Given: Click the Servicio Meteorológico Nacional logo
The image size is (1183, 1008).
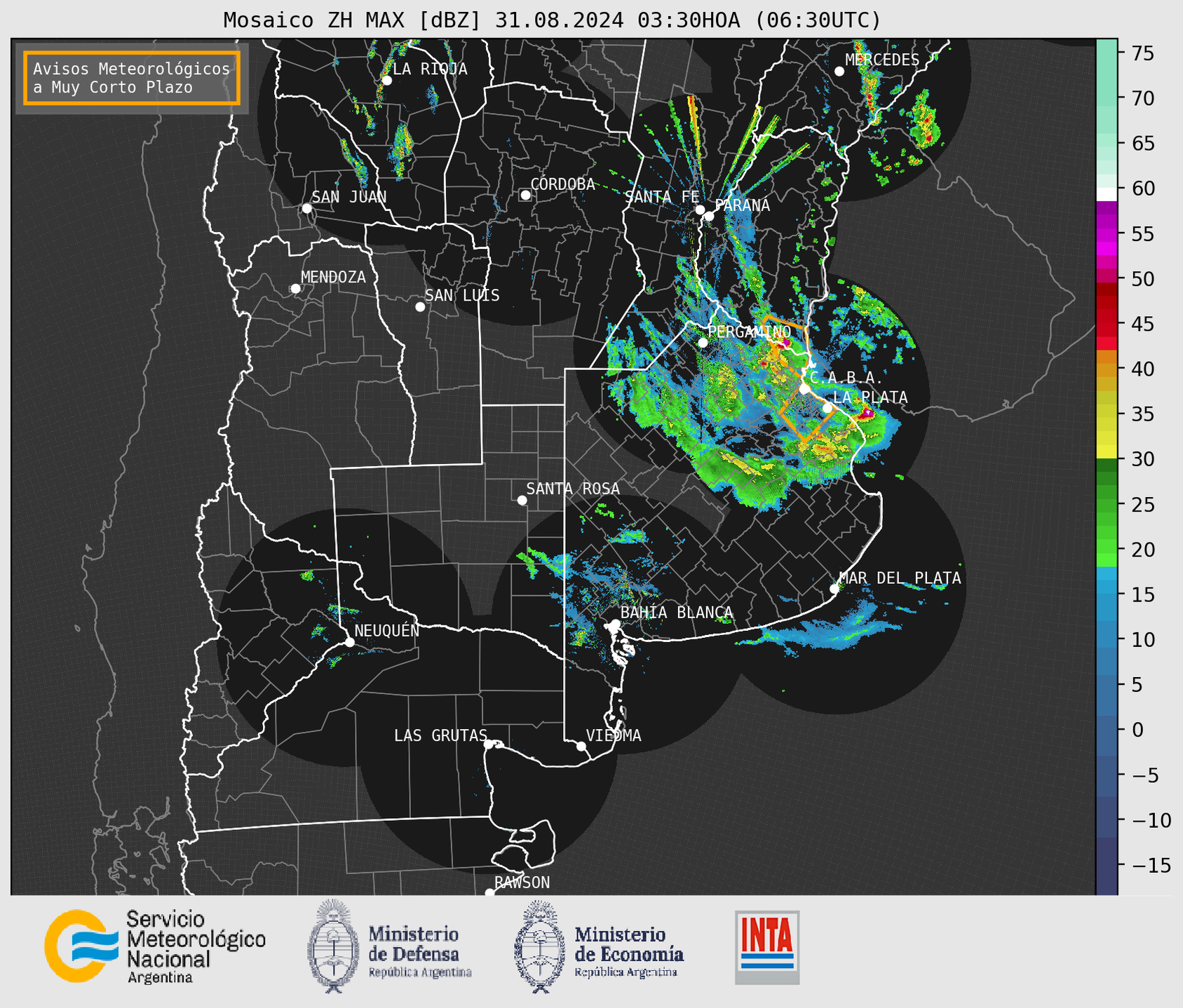Looking at the screenshot, I should [155, 946].
